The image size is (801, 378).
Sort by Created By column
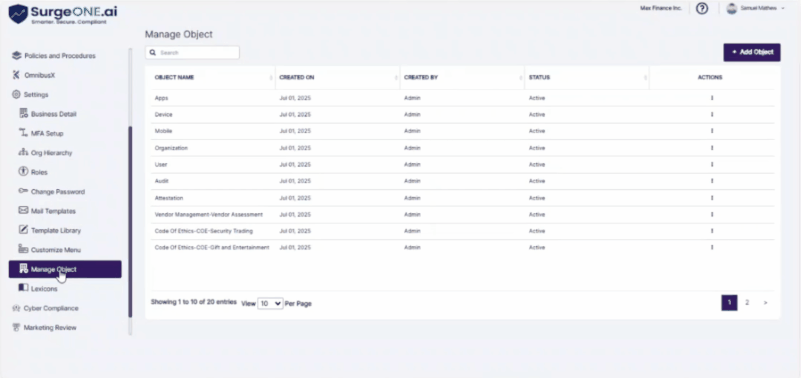click(x=521, y=78)
